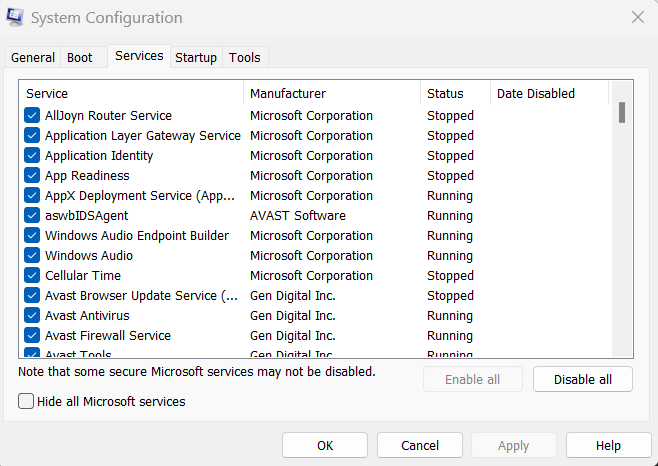The width and height of the screenshot is (658, 466).
Task: Enable Hide all Microsoft services checkbox
Action: (x=26, y=401)
